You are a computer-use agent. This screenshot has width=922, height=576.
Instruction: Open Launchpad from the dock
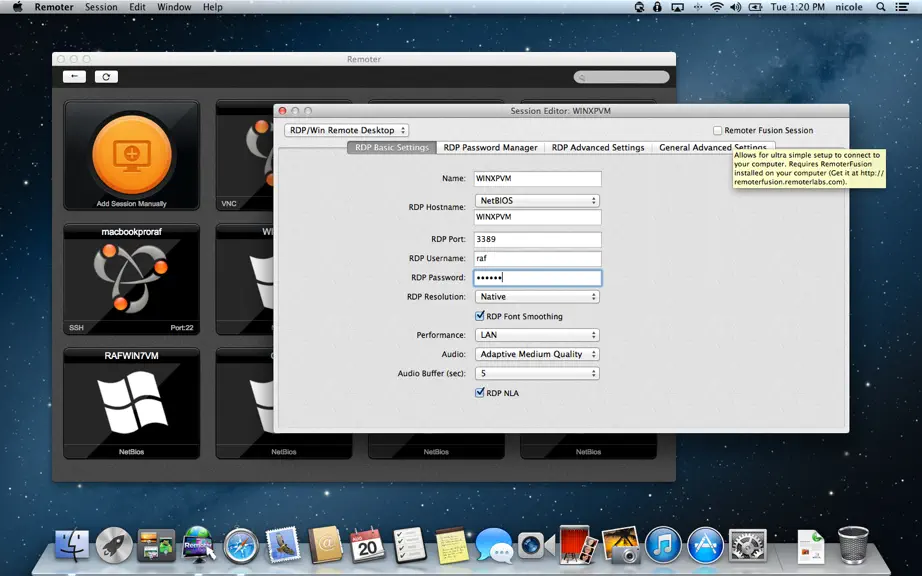click(113, 545)
